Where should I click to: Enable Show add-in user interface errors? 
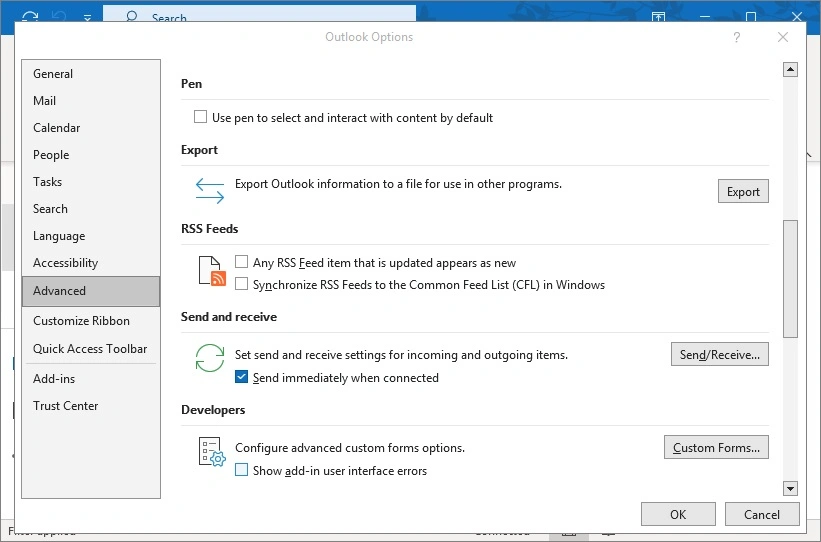241,470
